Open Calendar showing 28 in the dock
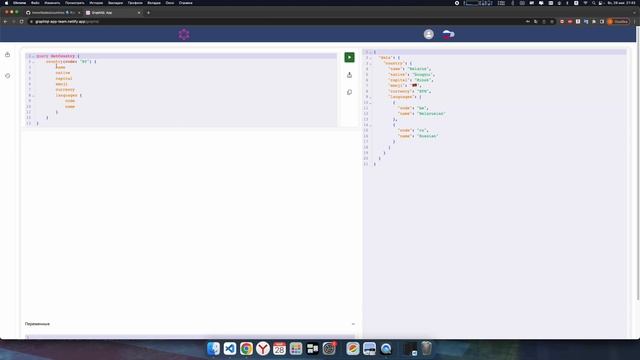Image resolution: width=640 pixels, height=360 pixels. (280, 349)
